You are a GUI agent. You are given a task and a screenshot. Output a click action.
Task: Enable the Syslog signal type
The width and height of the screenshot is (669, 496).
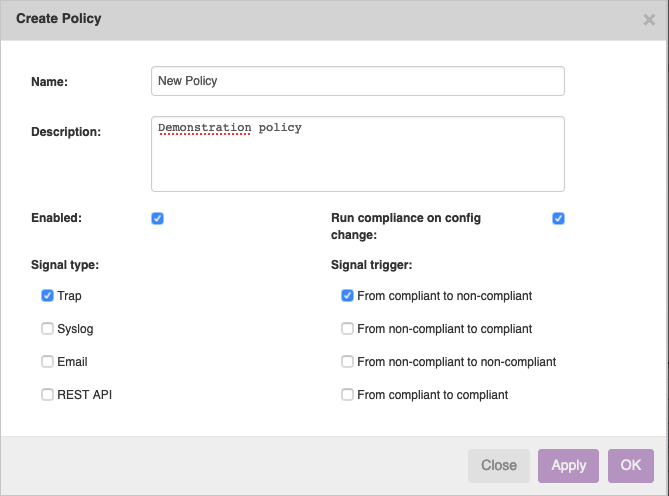(x=47, y=328)
